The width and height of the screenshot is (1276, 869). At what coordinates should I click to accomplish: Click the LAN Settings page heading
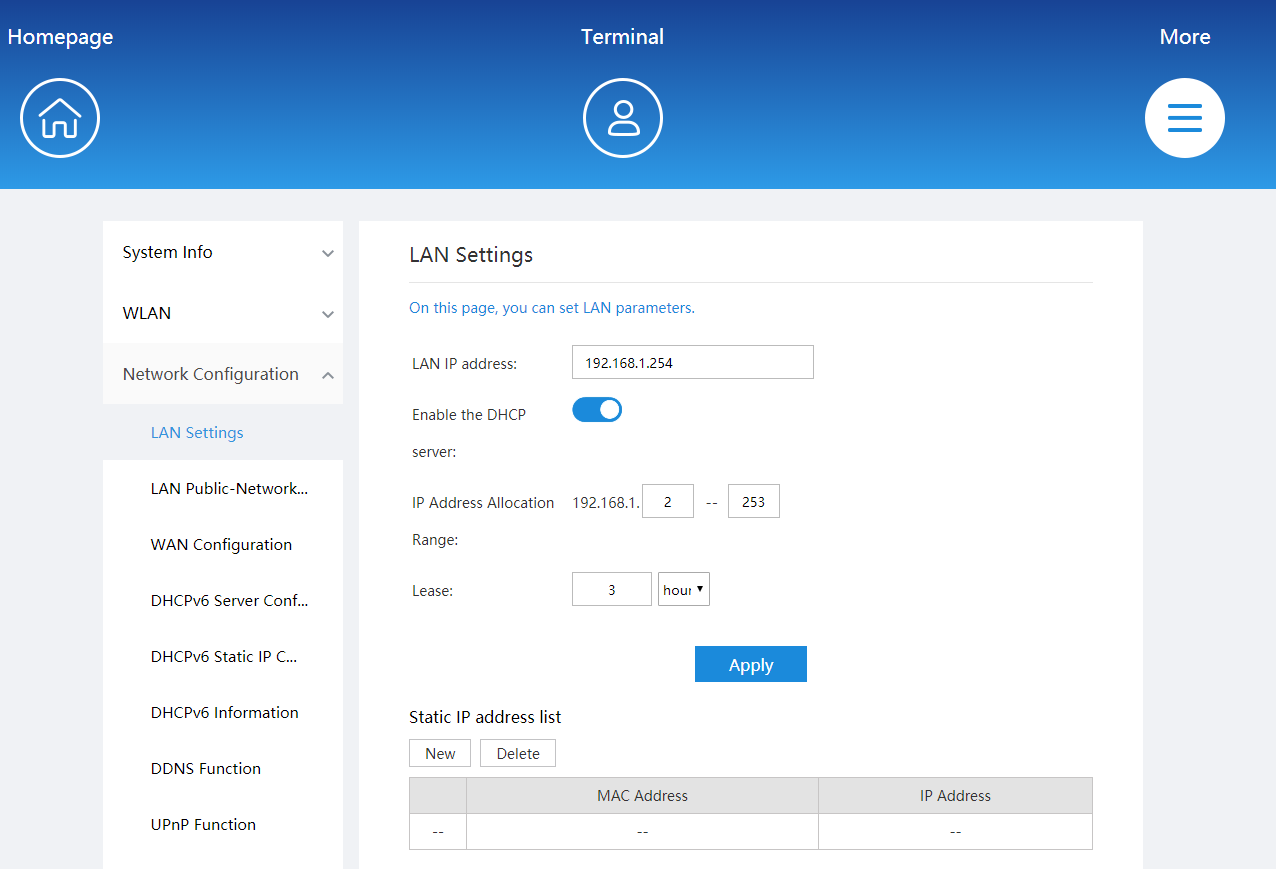point(471,255)
